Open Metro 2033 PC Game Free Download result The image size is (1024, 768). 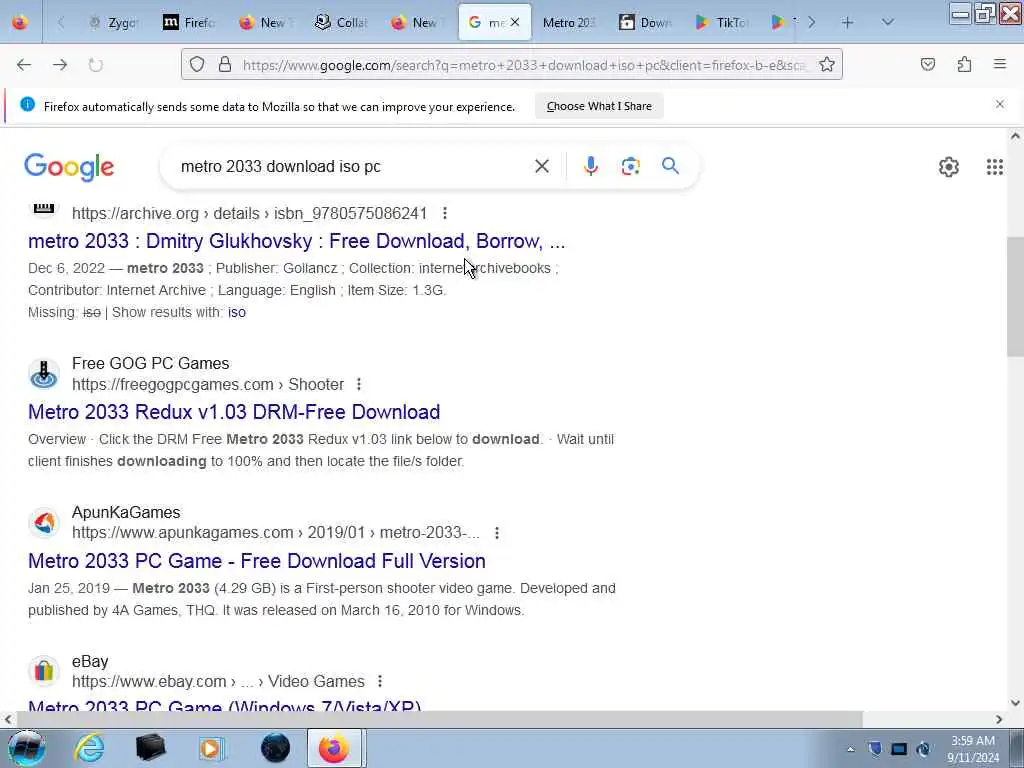pos(257,561)
